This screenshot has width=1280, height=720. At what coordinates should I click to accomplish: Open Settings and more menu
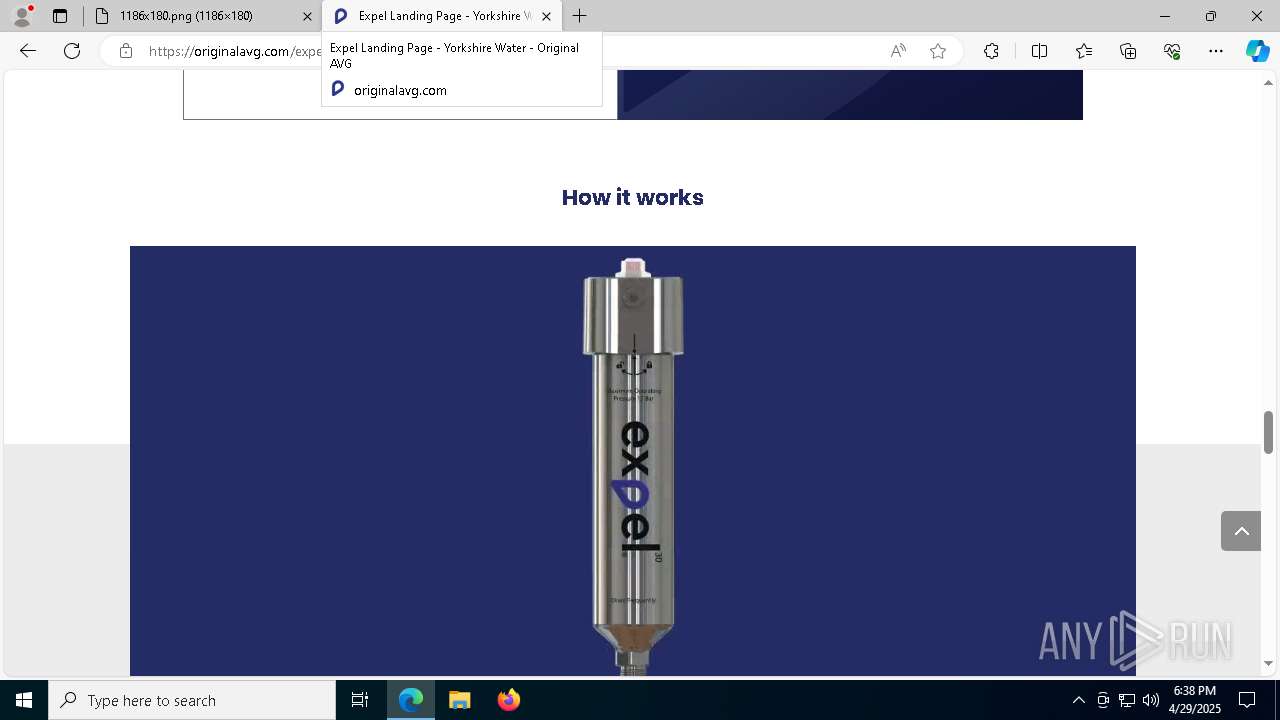click(1216, 51)
